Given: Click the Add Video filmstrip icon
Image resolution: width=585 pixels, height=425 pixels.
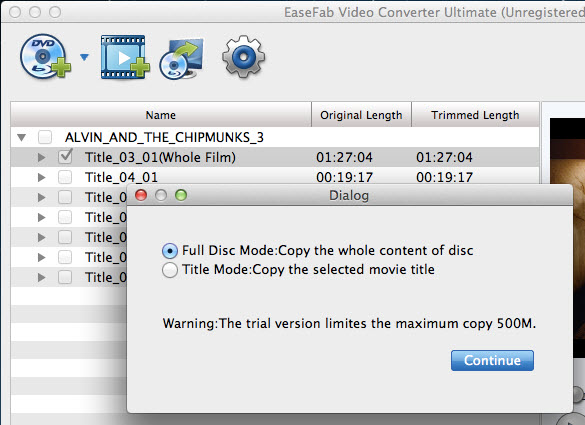Looking at the screenshot, I should (125, 57).
